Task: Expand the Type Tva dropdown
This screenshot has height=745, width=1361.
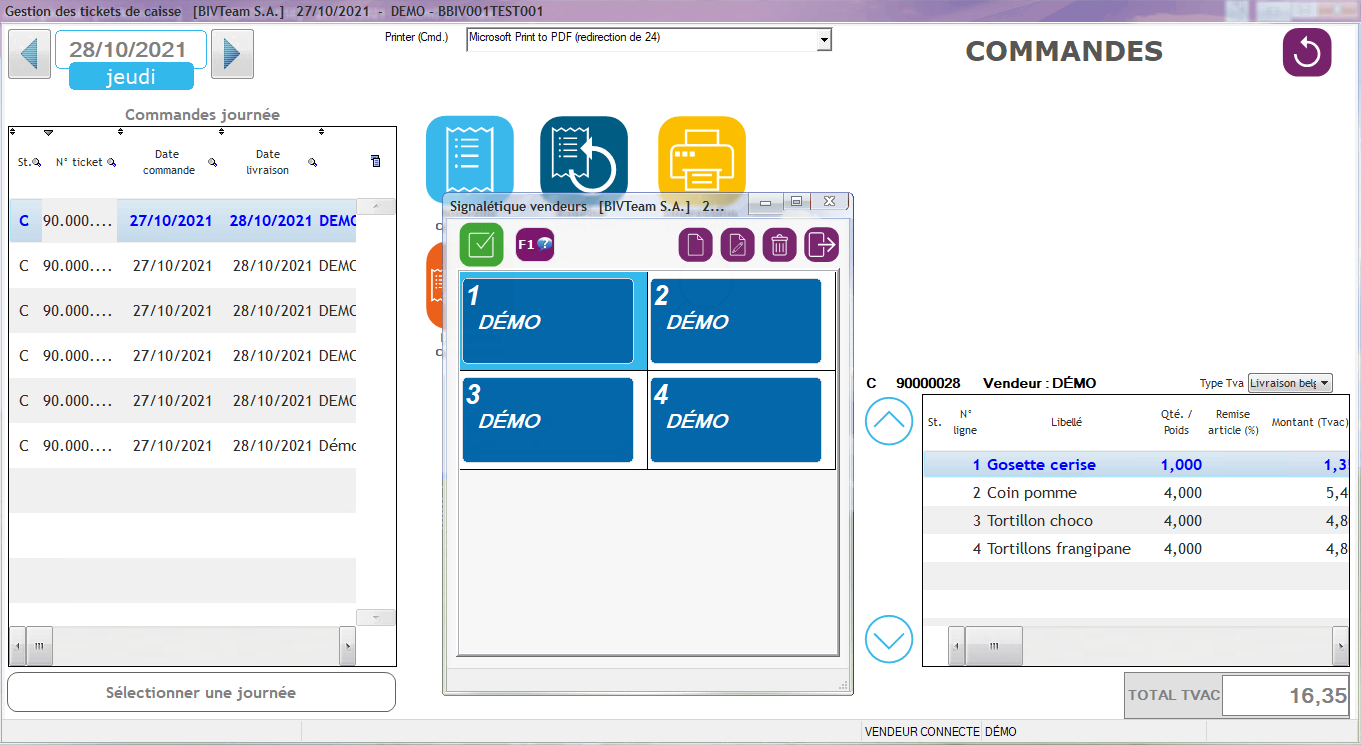Action: [x=1324, y=383]
